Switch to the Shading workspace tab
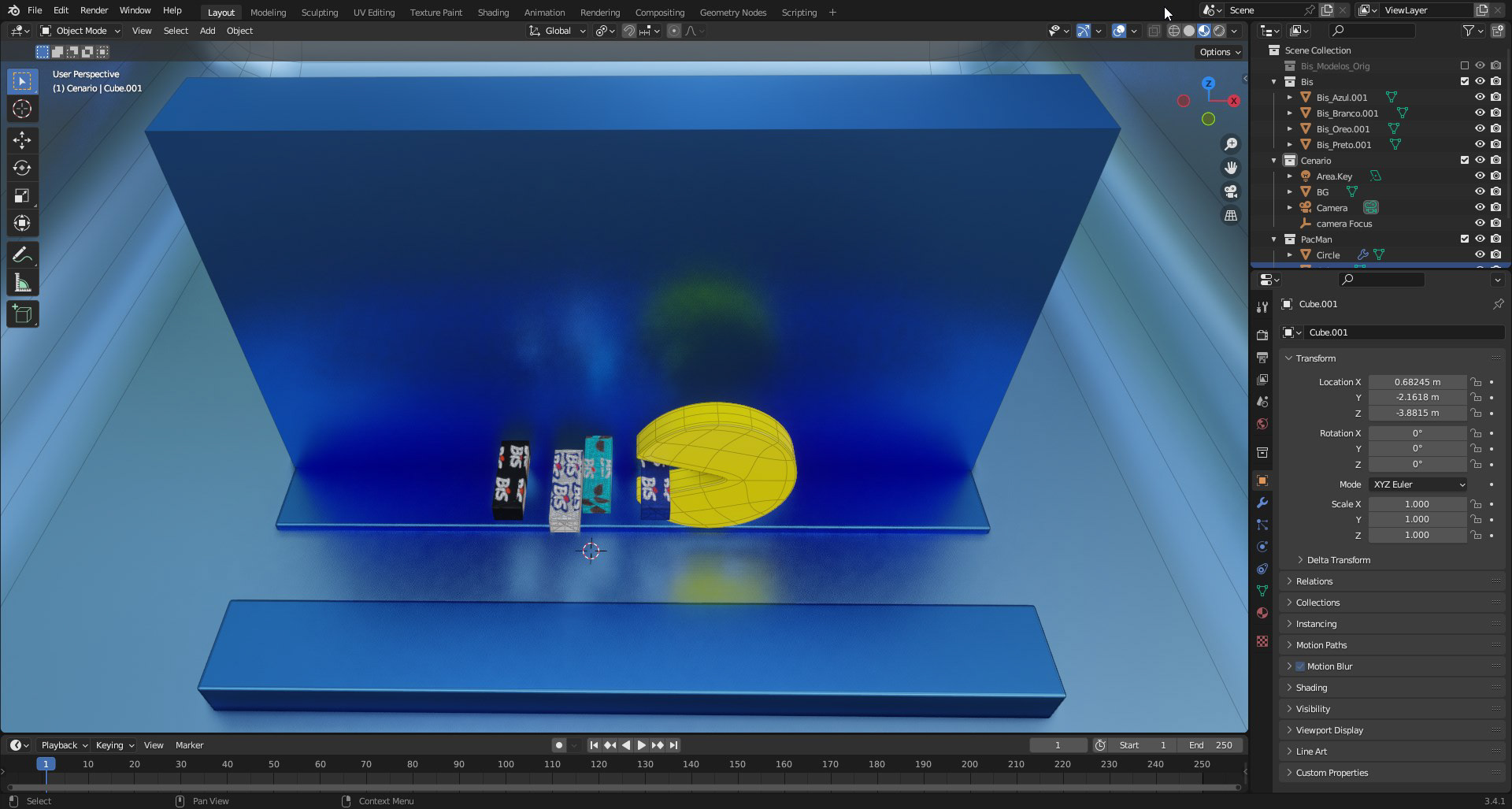 click(x=493, y=13)
